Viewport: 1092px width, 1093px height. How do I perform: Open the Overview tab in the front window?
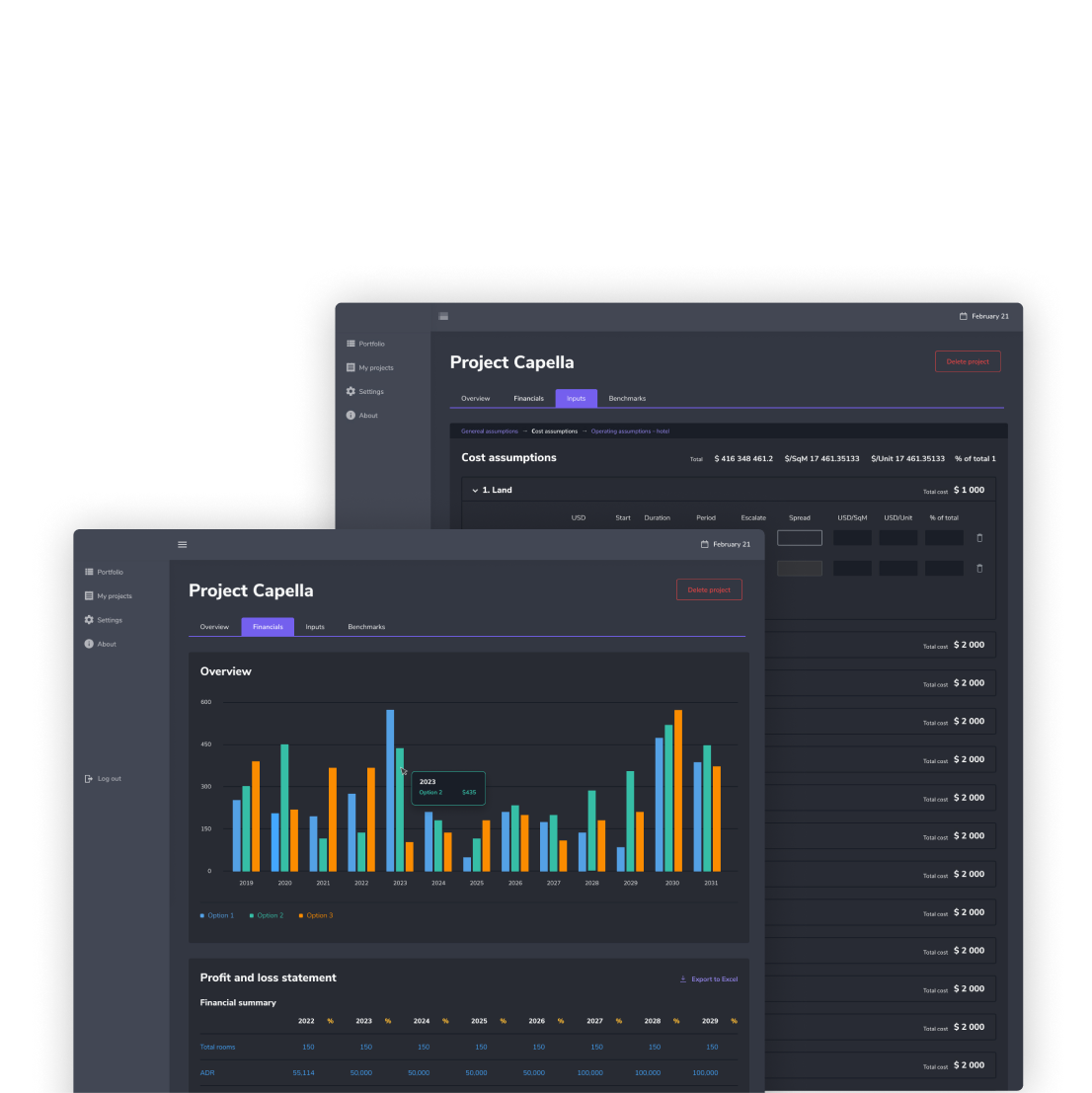214,627
